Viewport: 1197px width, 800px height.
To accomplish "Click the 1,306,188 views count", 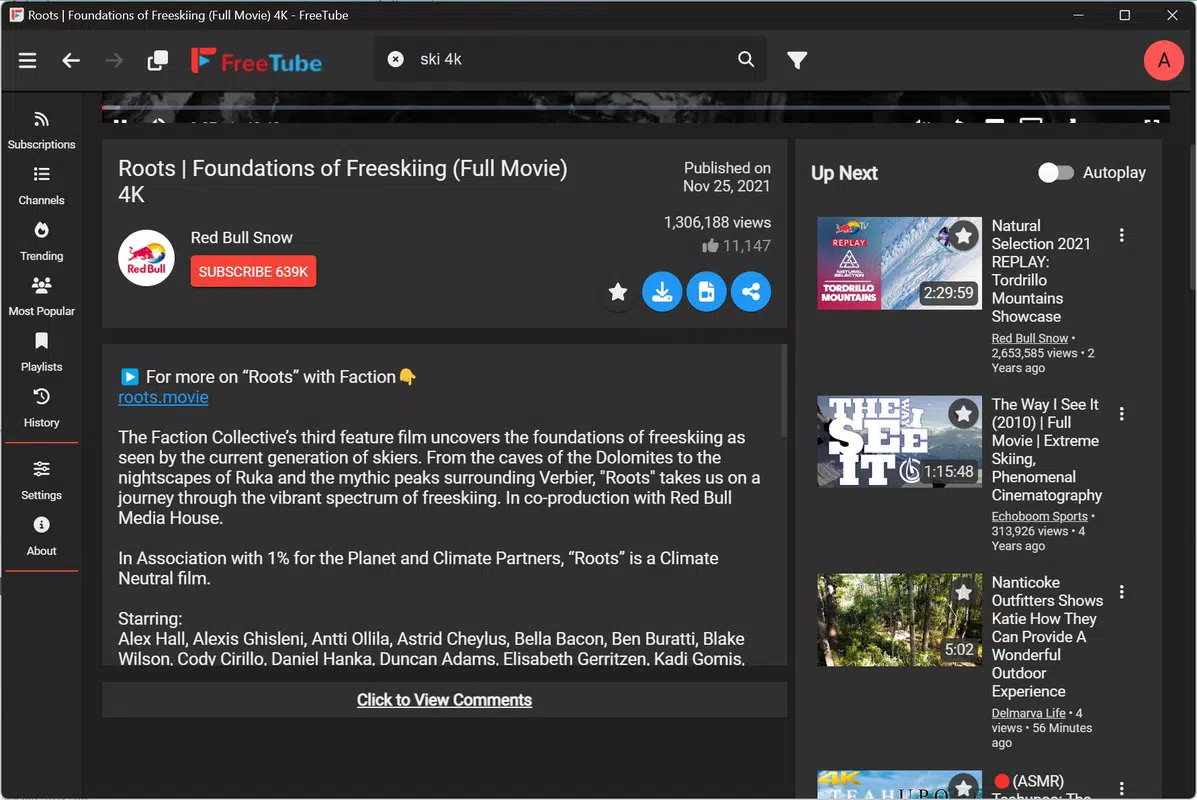I will tap(717, 222).
